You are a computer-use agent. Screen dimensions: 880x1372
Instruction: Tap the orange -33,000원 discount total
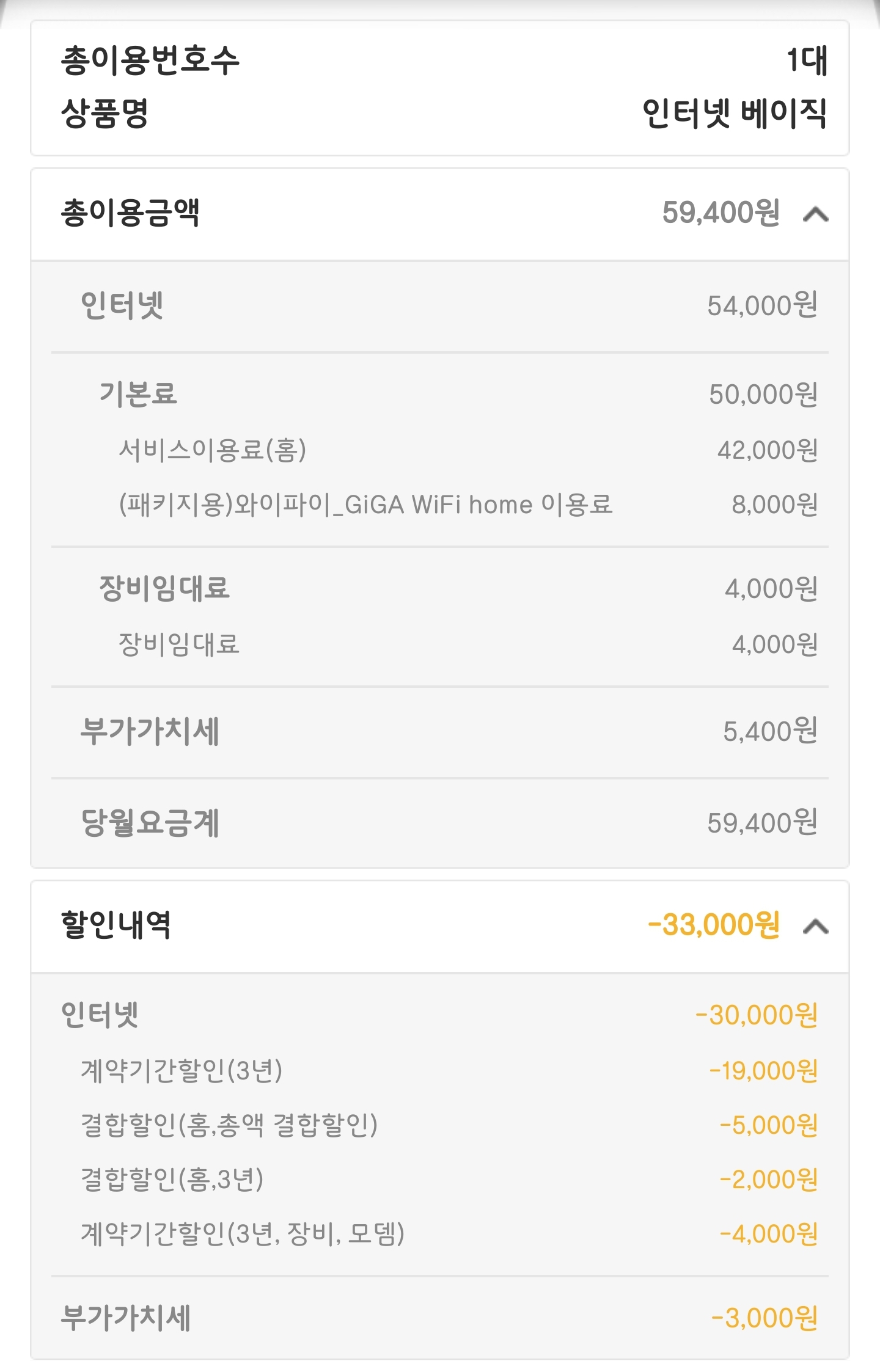click(x=713, y=925)
